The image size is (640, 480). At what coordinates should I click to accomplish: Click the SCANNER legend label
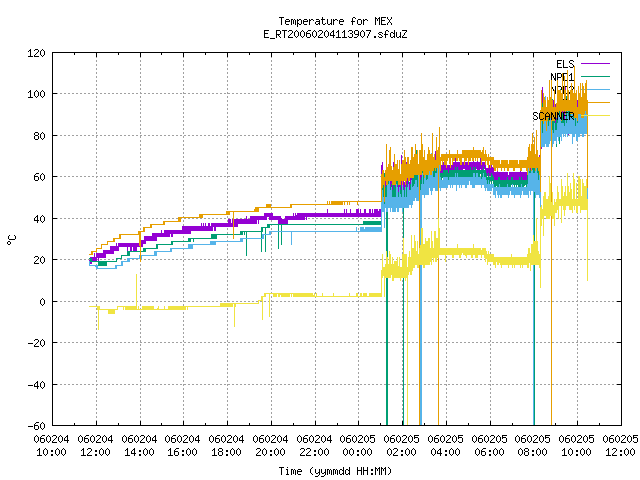coord(553,116)
